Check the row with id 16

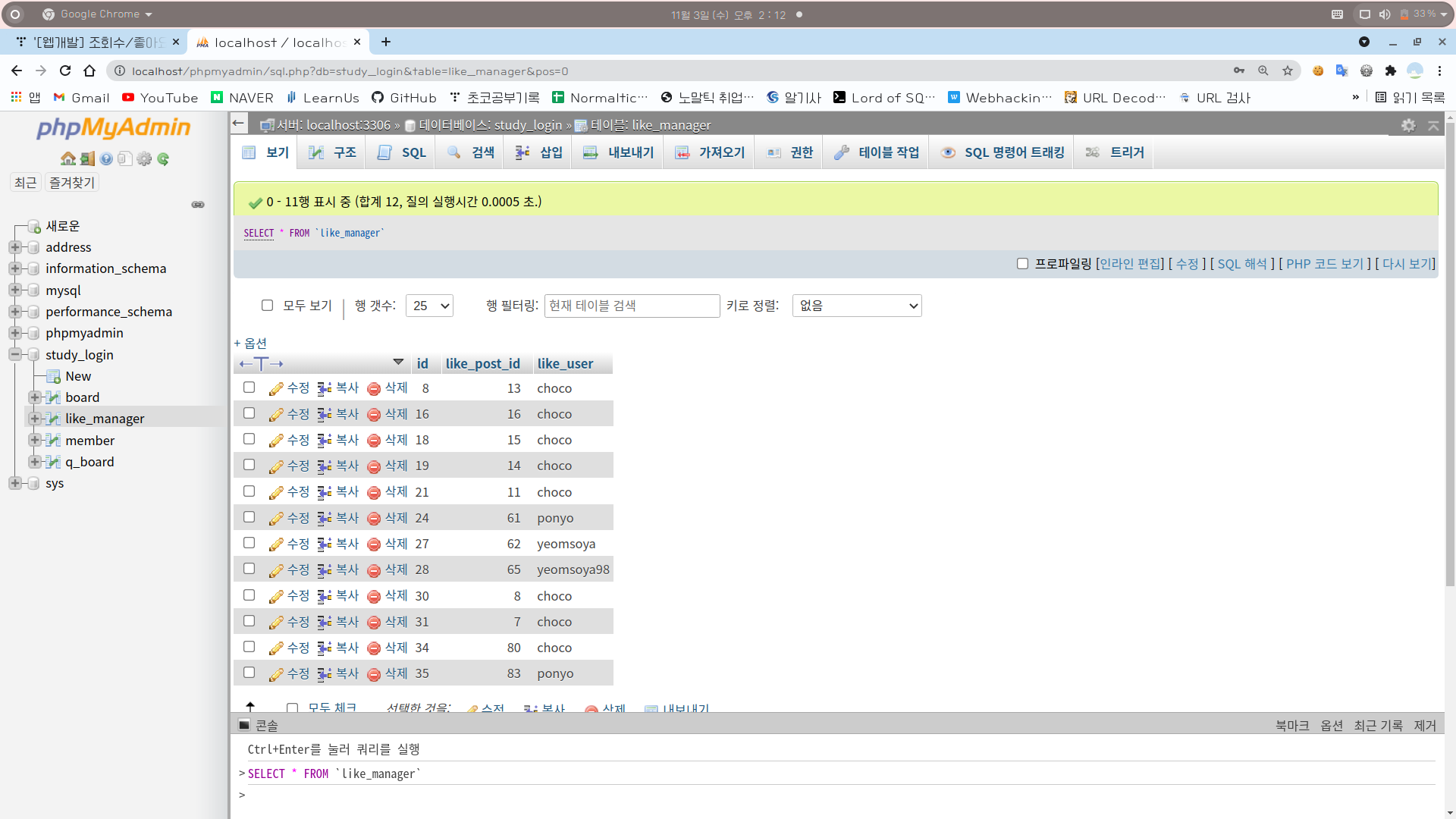coord(249,413)
